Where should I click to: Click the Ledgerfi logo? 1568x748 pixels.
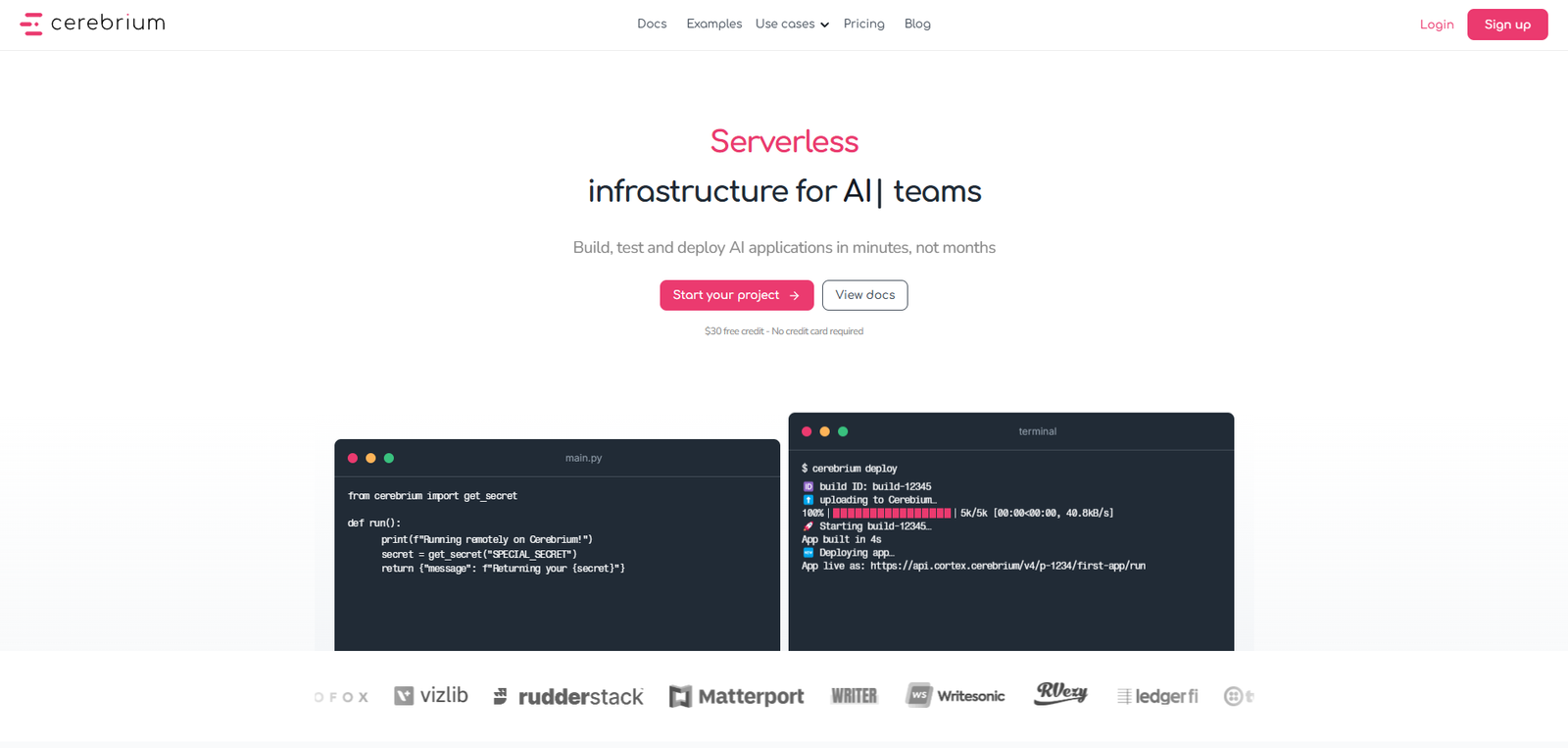coord(1157,696)
